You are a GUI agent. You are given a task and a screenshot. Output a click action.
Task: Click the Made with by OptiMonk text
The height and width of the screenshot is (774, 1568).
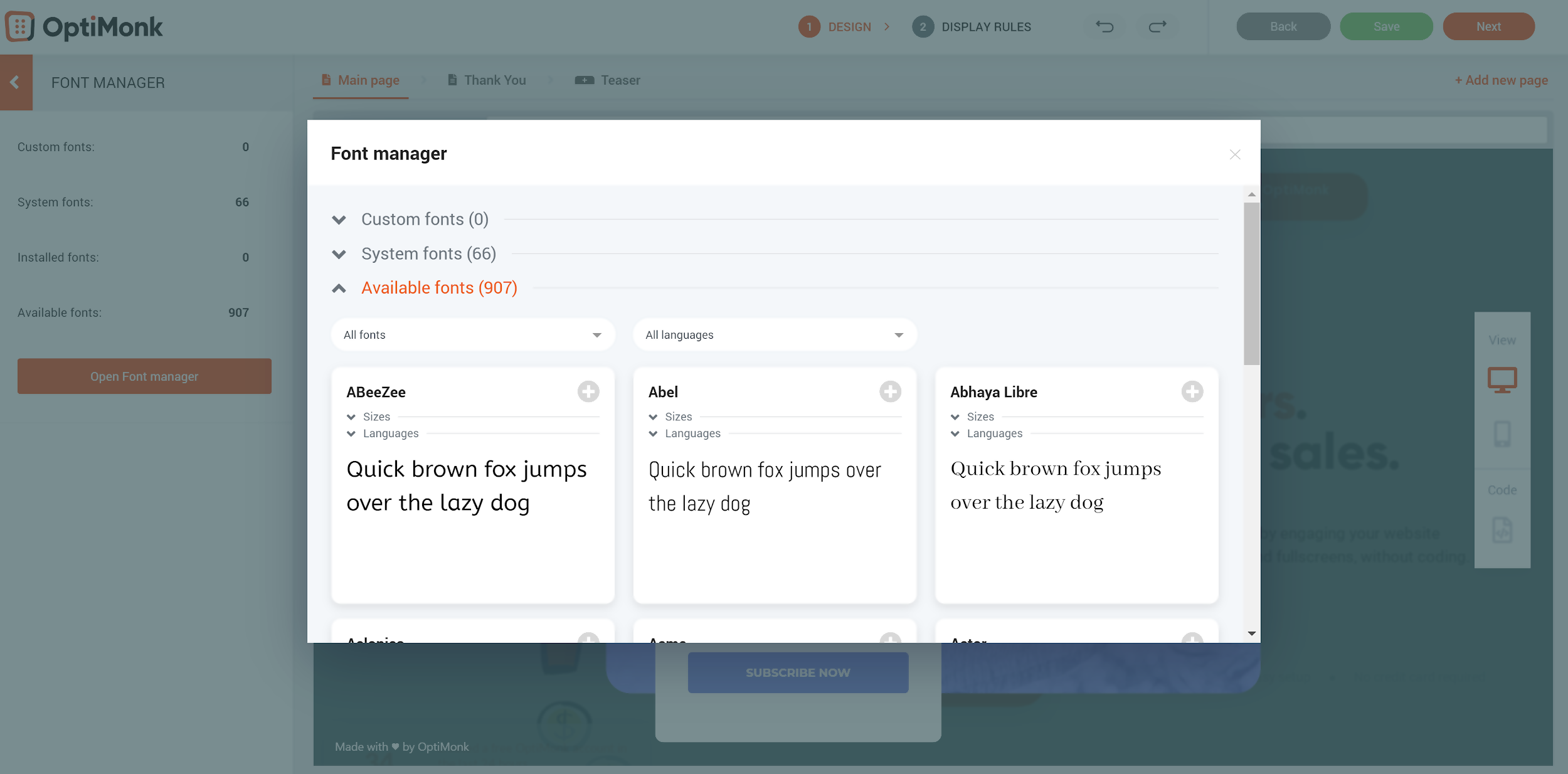pyautogui.click(x=401, y=746)
